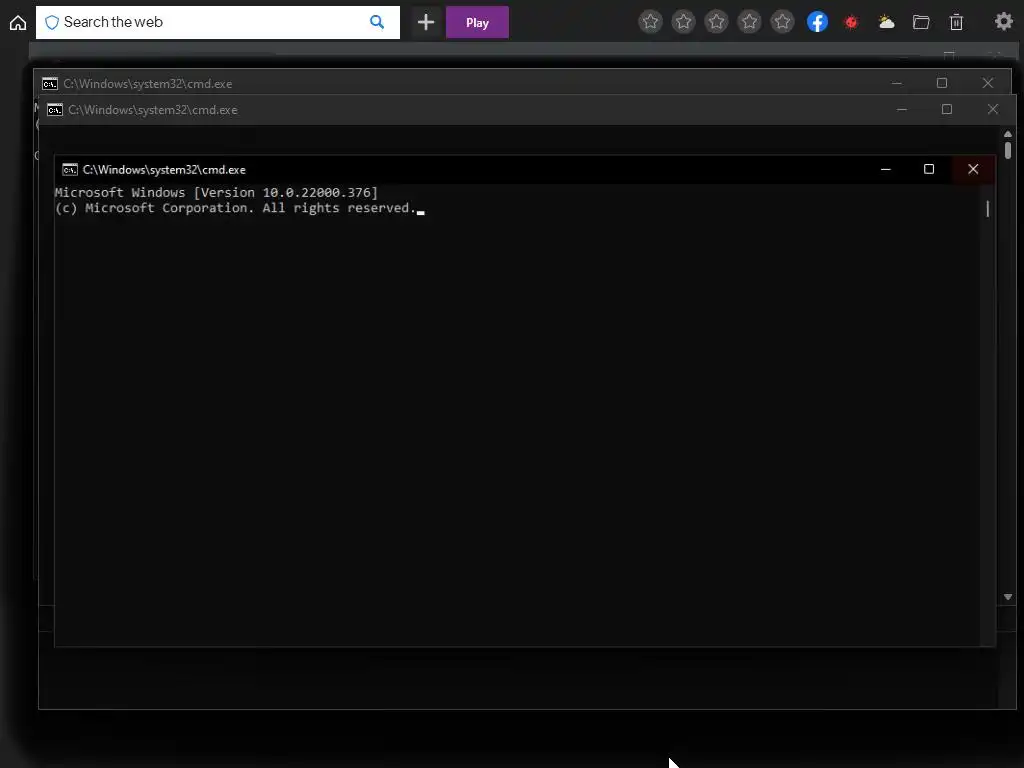The height and width of the screenshot is (768, 1024).
Task: Open the third star bookmark slot
Action: pos(716,22)
